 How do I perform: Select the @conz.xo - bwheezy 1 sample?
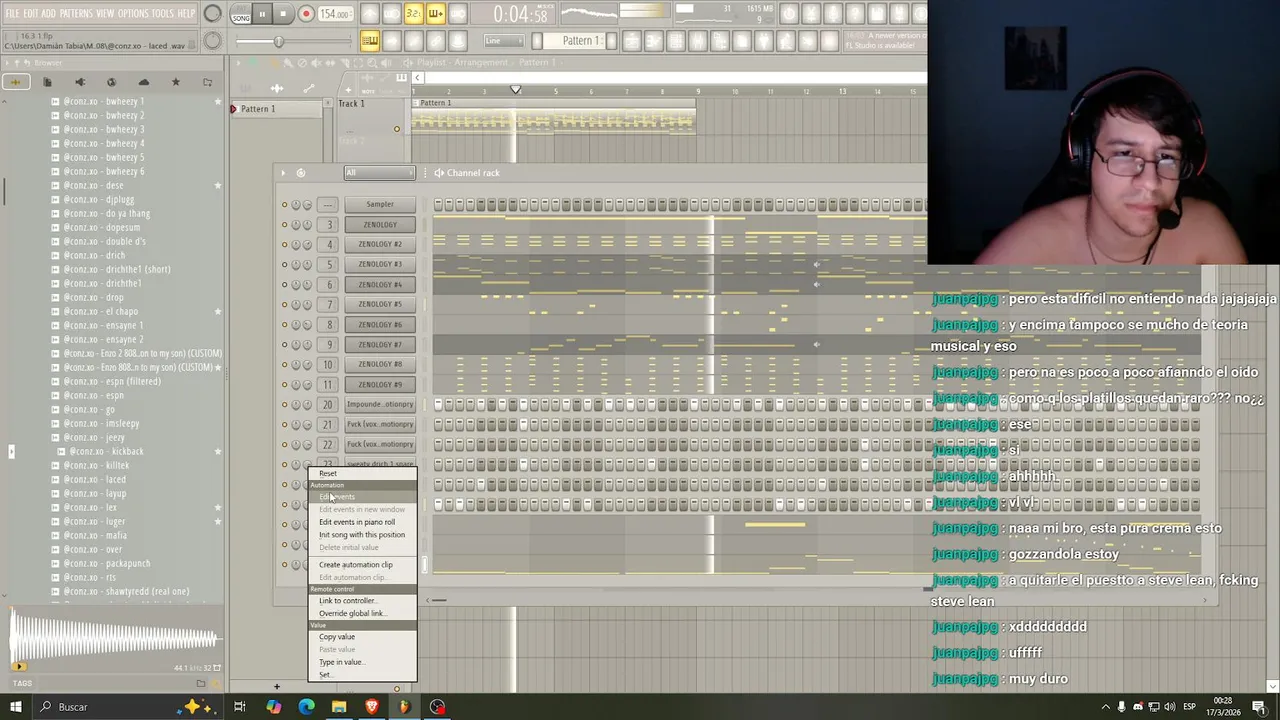(104, 101)
